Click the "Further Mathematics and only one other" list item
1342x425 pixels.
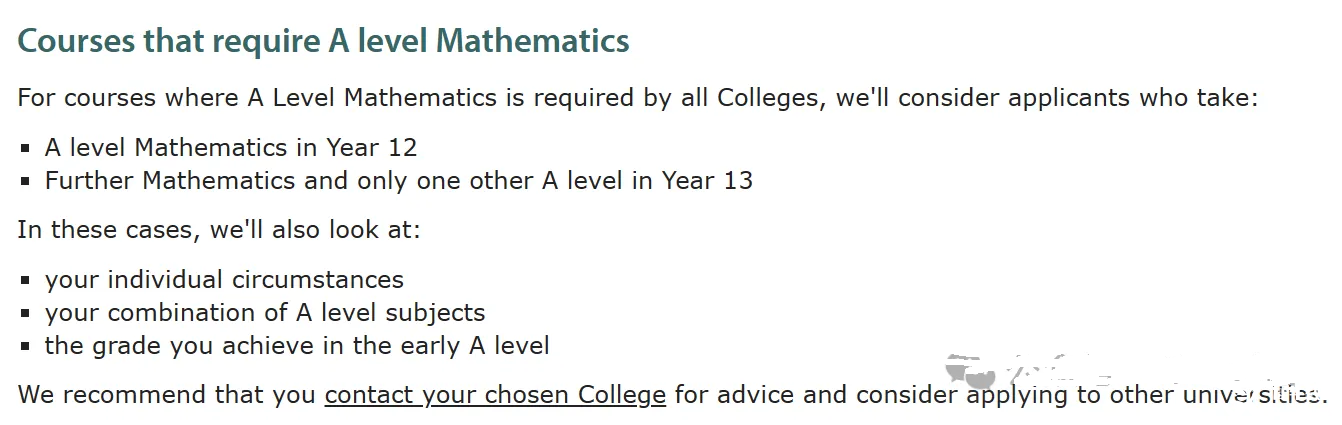[x=399, y=180]
